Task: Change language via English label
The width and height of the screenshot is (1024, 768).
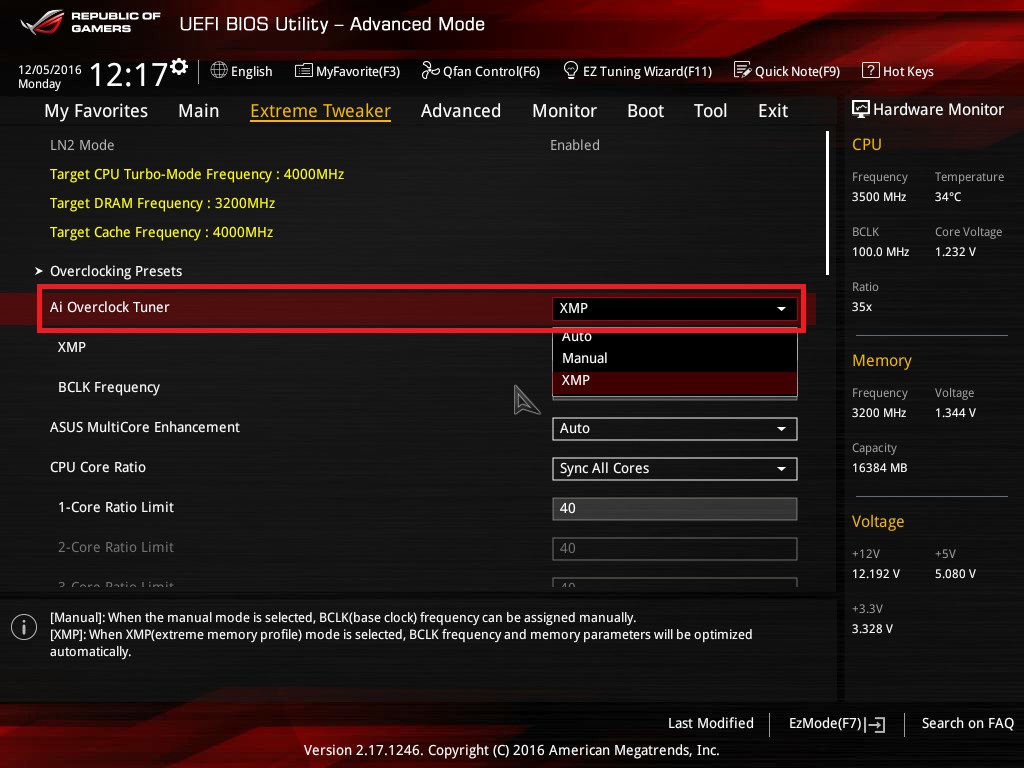Action: (x=251, y=71)
